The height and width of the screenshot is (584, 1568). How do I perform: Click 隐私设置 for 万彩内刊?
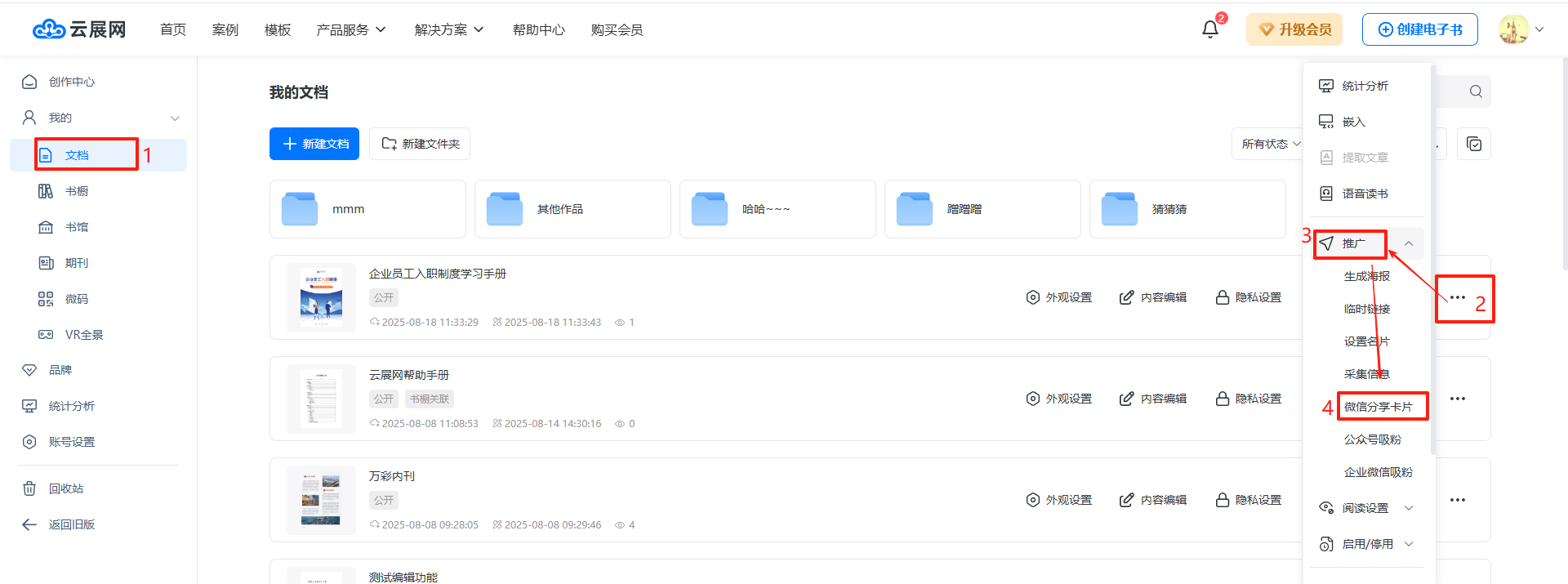[1248, 500]
